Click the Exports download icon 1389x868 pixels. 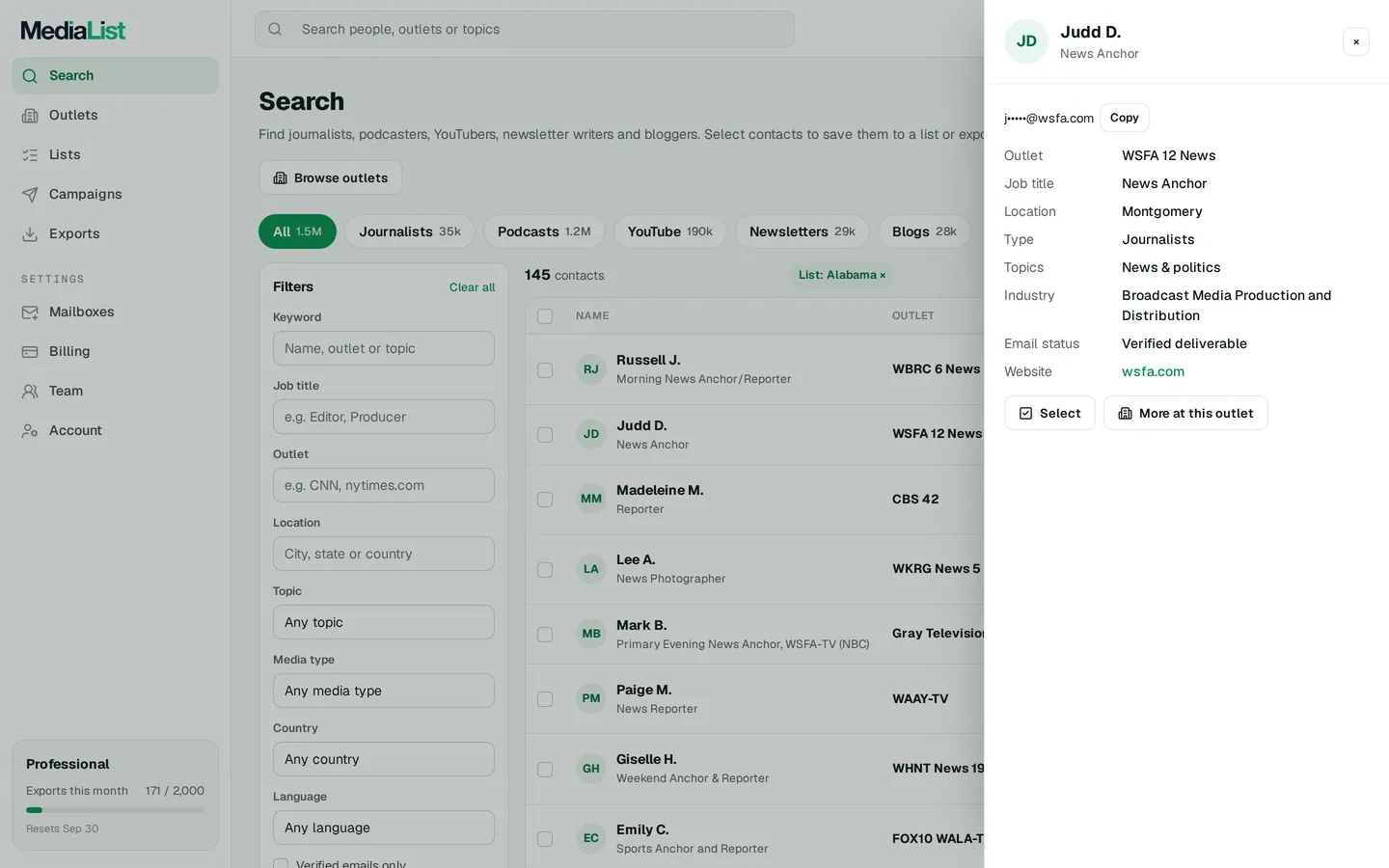click(30, 234)
